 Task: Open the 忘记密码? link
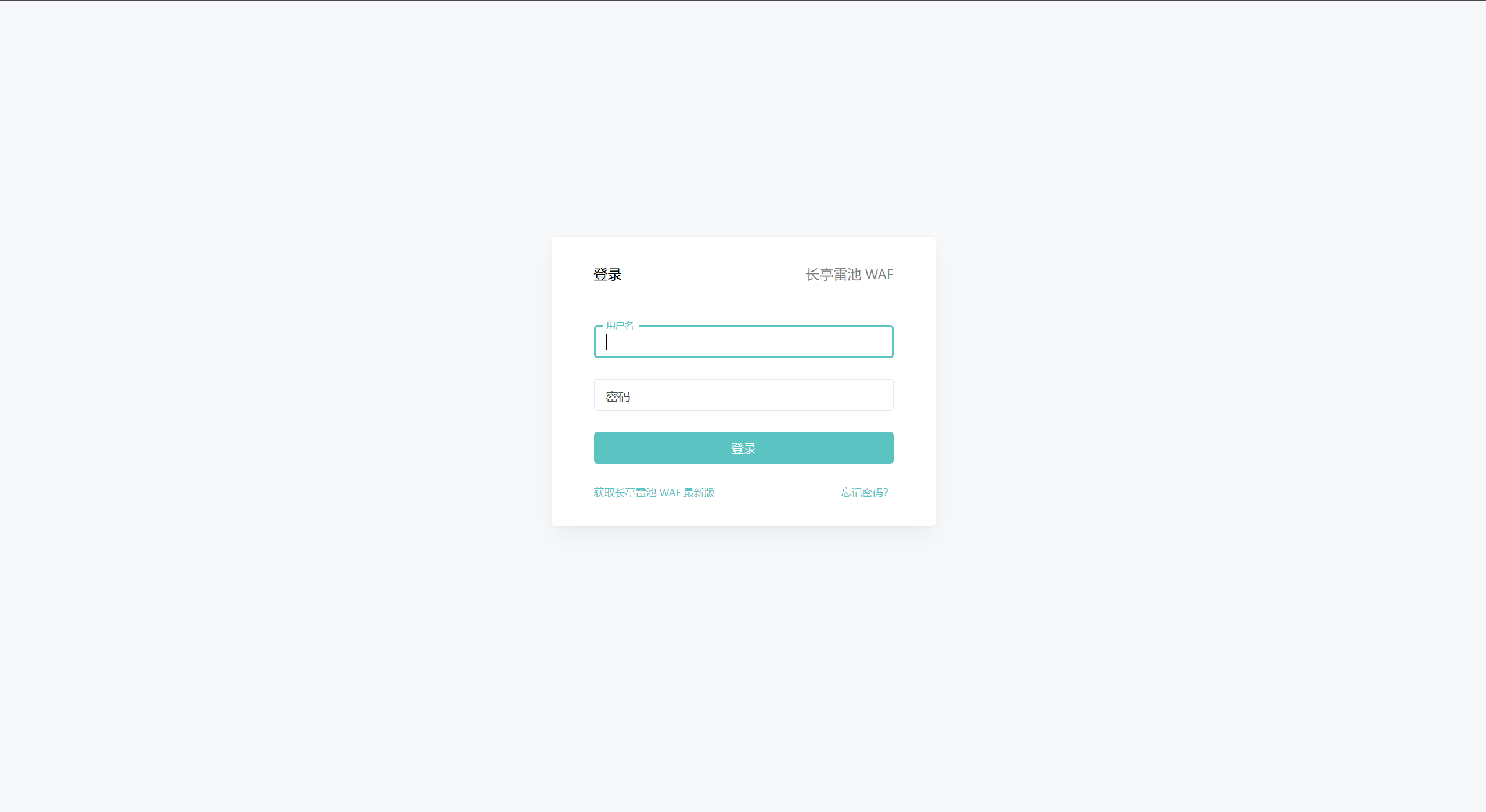865,493
